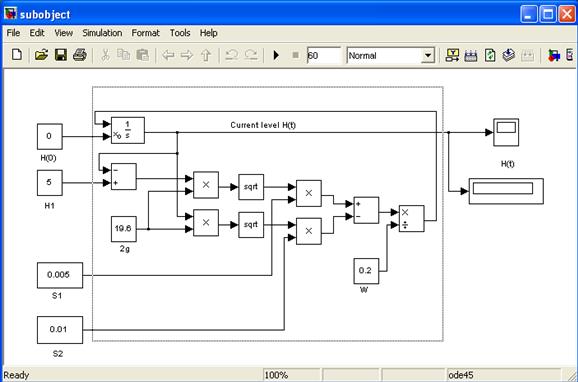Select the W constant block showing 0.2

pyautogui.click(x=366, y=271)
